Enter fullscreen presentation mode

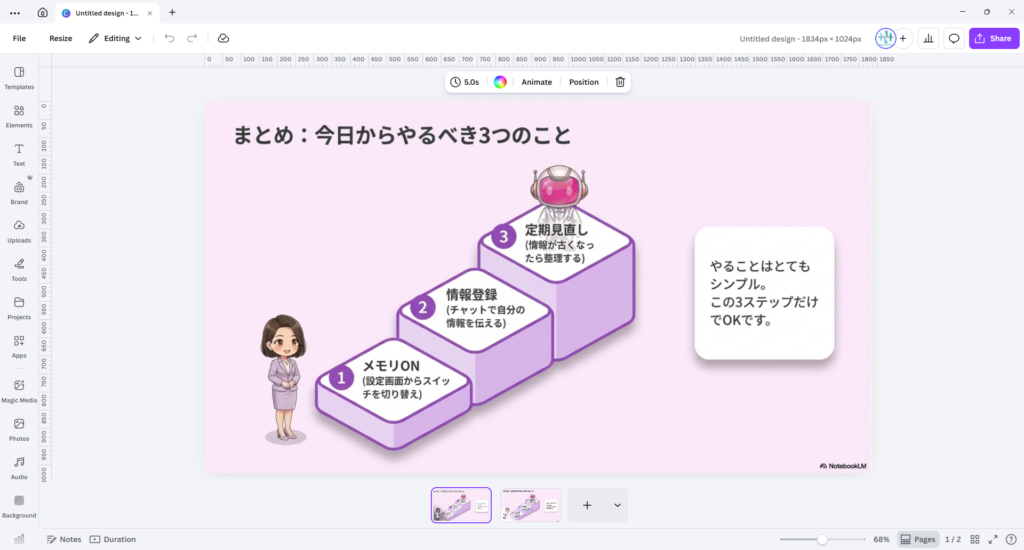point(994,539)
